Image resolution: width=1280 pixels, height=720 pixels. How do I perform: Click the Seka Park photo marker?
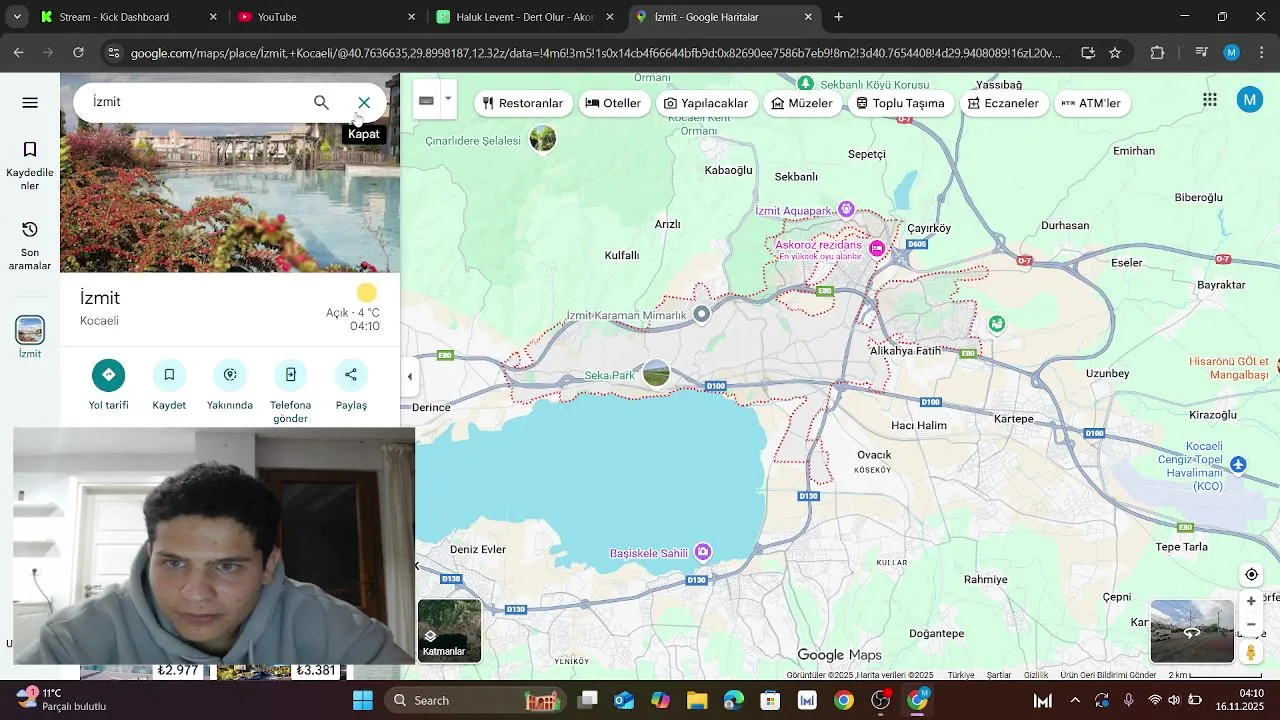click(x=656, y=374)
